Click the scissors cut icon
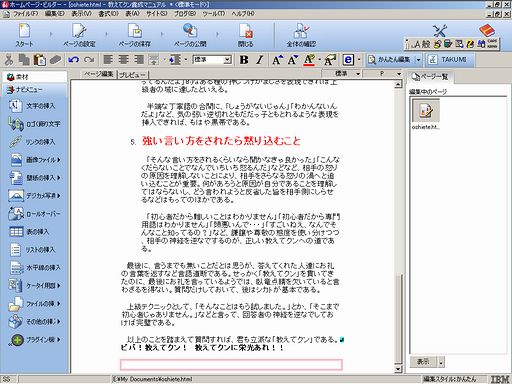Image resolution: width=512 pixels, height=384 pixels. [9, 60]
